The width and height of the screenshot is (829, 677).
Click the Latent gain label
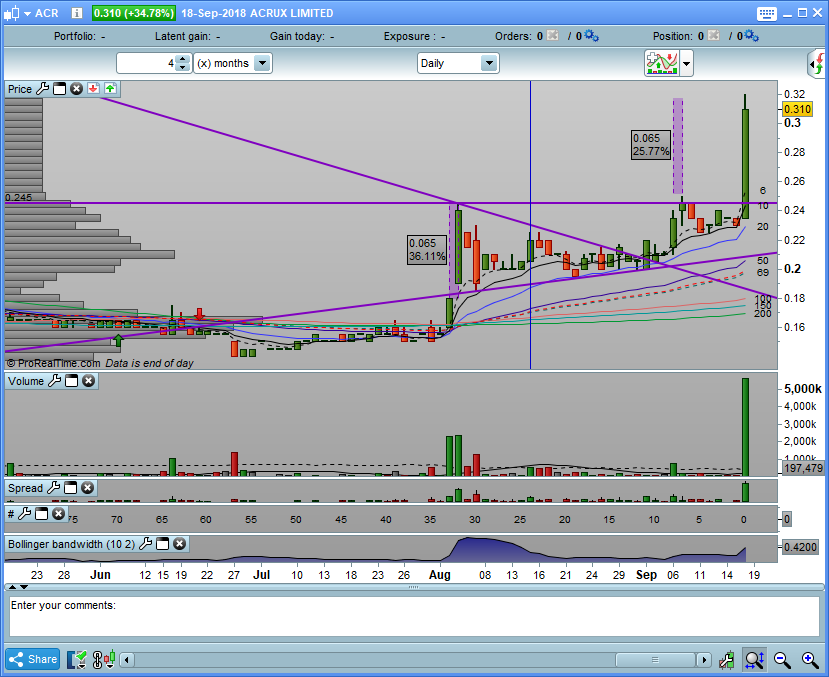tap(182, 36)
